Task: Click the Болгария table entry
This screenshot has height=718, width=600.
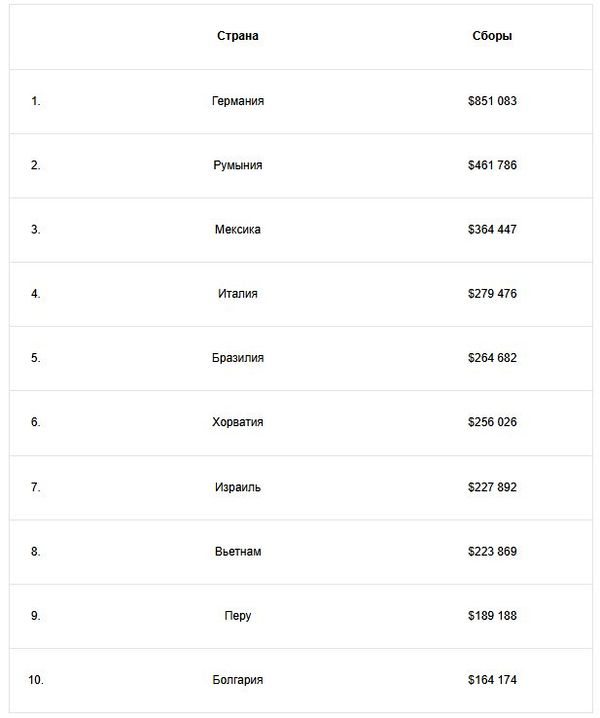Action: (238, 680)
